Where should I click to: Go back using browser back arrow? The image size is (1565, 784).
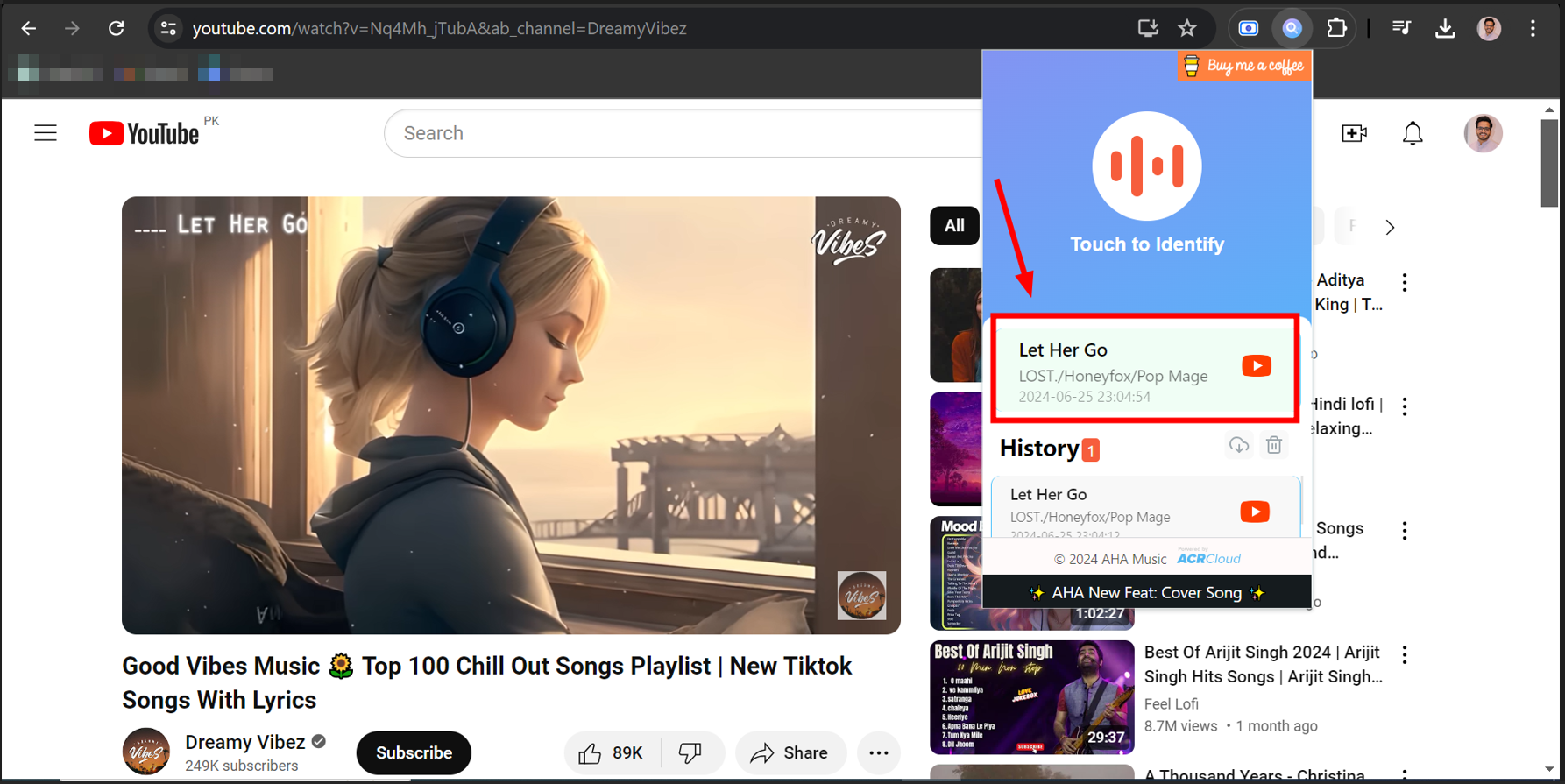29,29
